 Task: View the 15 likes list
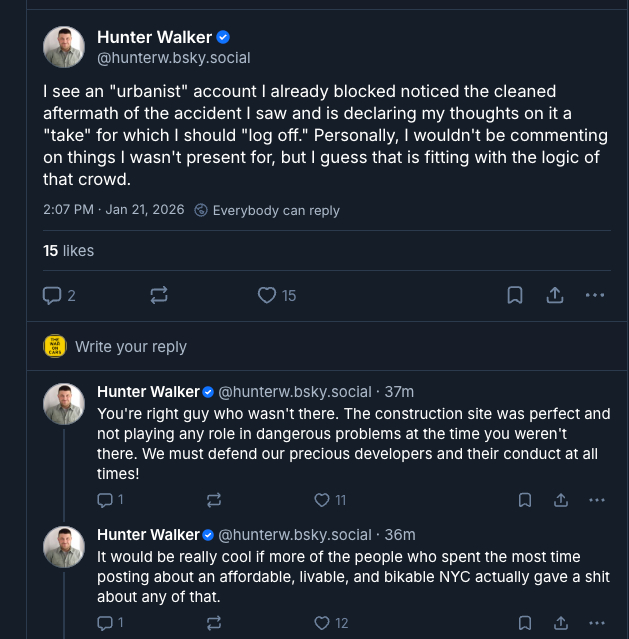(x=68, y=251)
